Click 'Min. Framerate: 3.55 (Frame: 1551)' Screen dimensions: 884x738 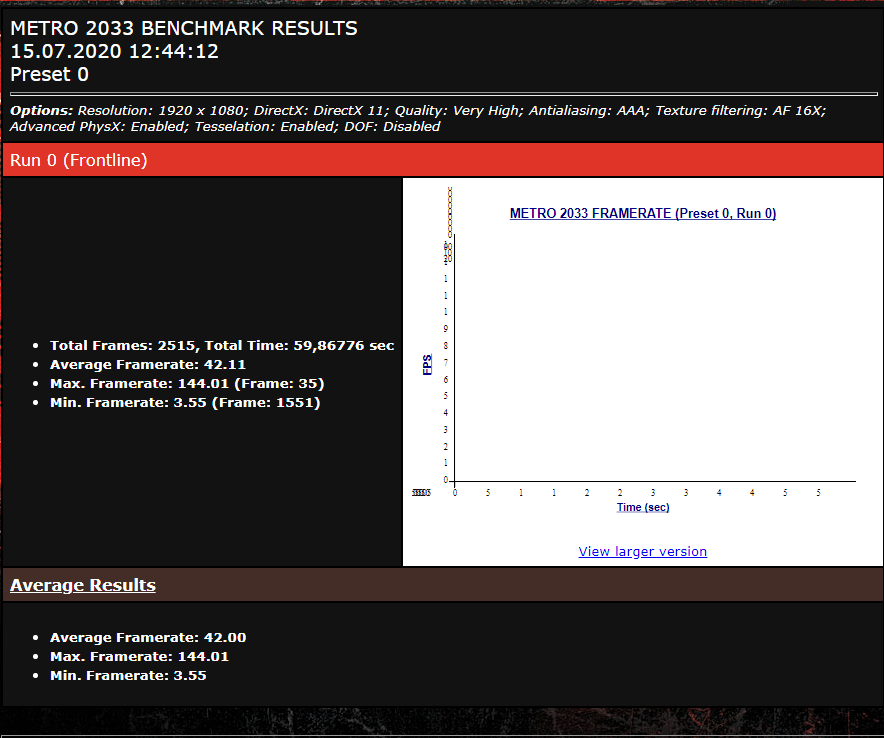185,403
